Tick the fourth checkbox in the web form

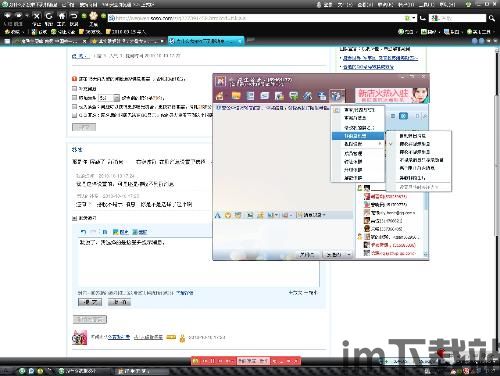pos(74,115)
